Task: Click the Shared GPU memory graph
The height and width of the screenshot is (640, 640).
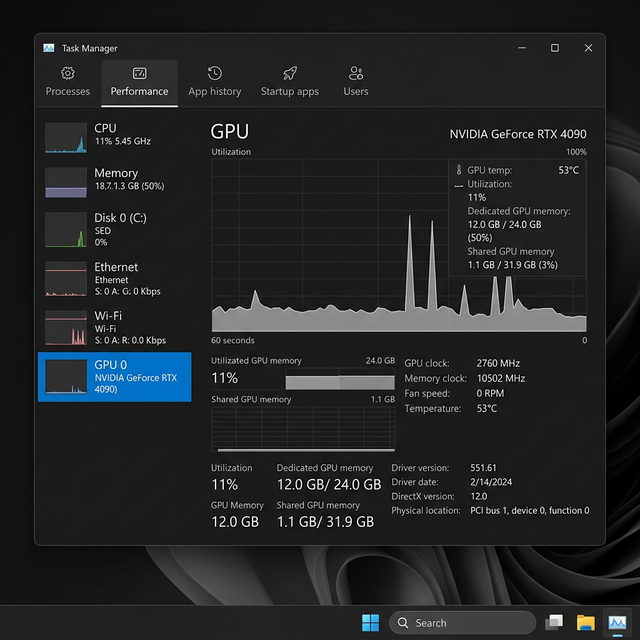Action: click(x=303, y=429)
